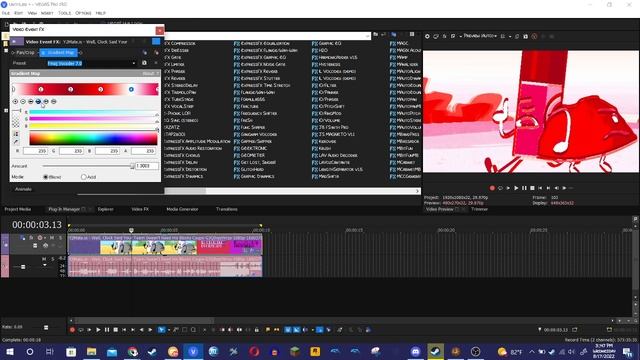
Task: Switch to the Trimmer tab
Action: (480, 209)
